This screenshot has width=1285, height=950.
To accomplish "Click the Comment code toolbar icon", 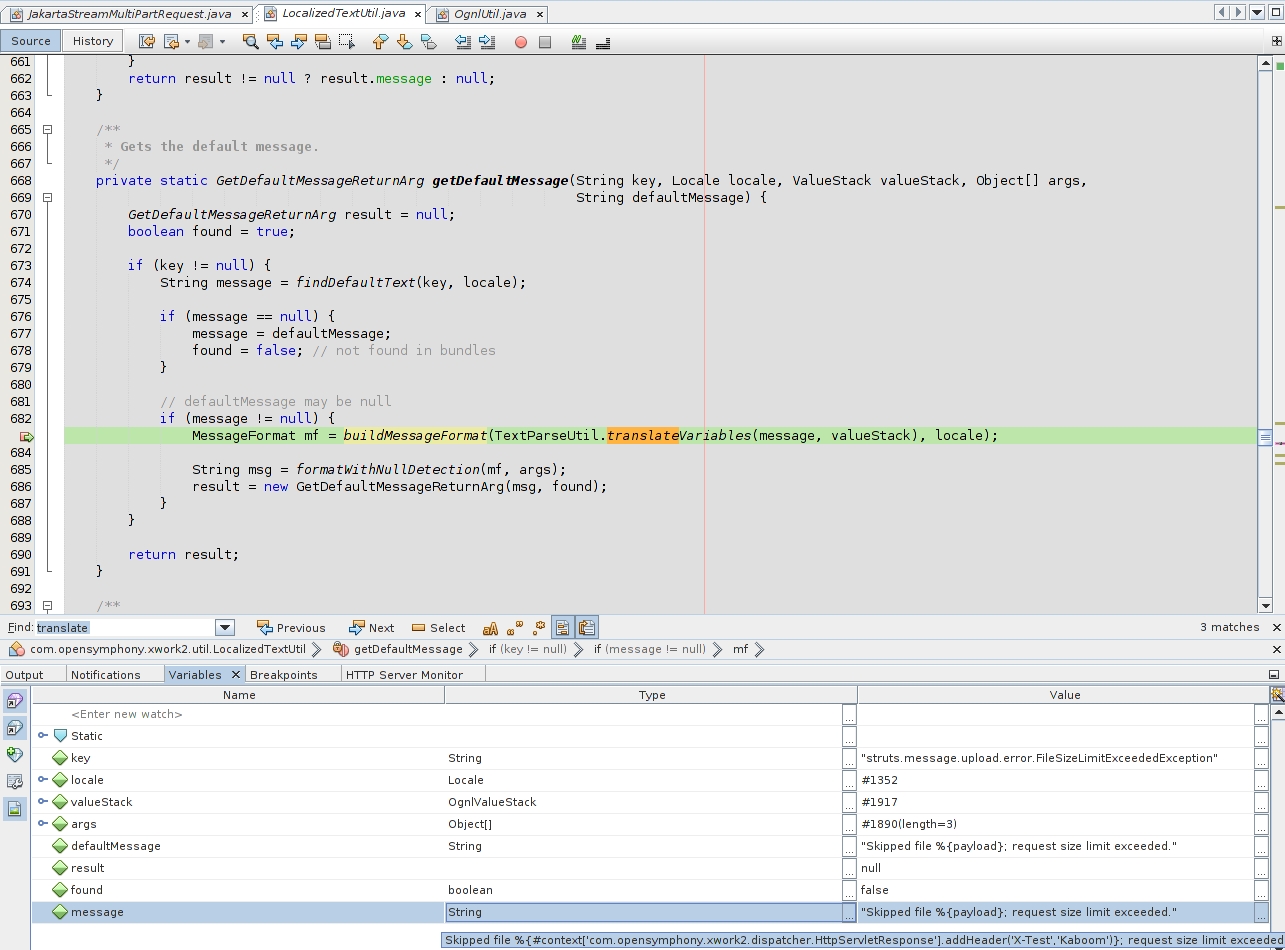I will pyautogui.click(x=578, y=42).
